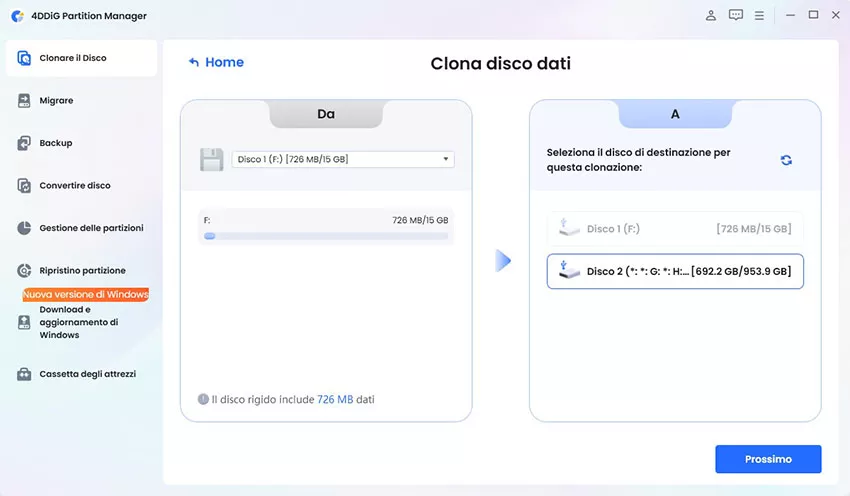Image resolution: width=850 pixels, height=496 pixels.
Task: Maximize the 4DDiG window
Action: [813, 15]
